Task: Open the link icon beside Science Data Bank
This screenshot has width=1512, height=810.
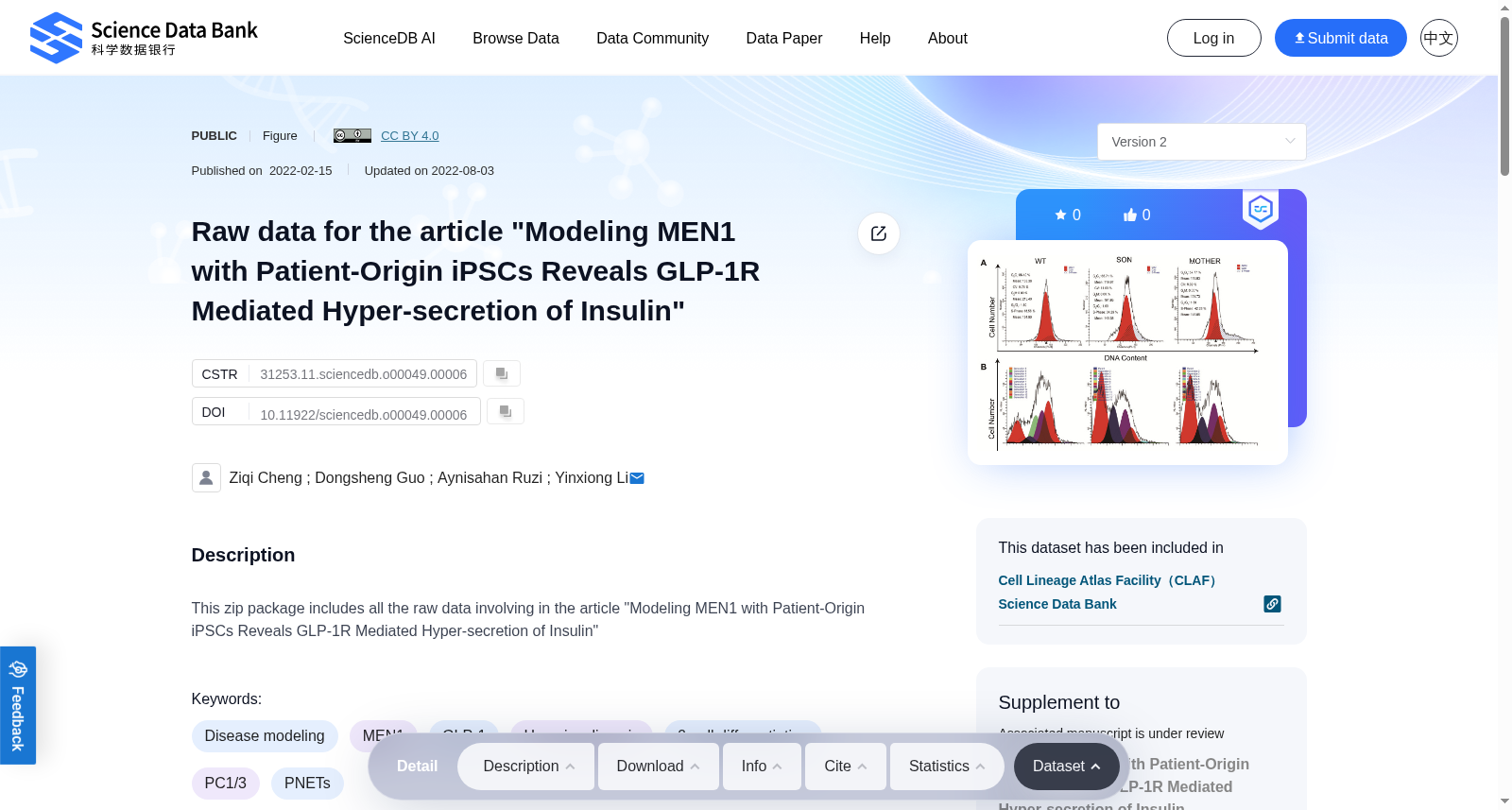Action: tap(1273, 604)
